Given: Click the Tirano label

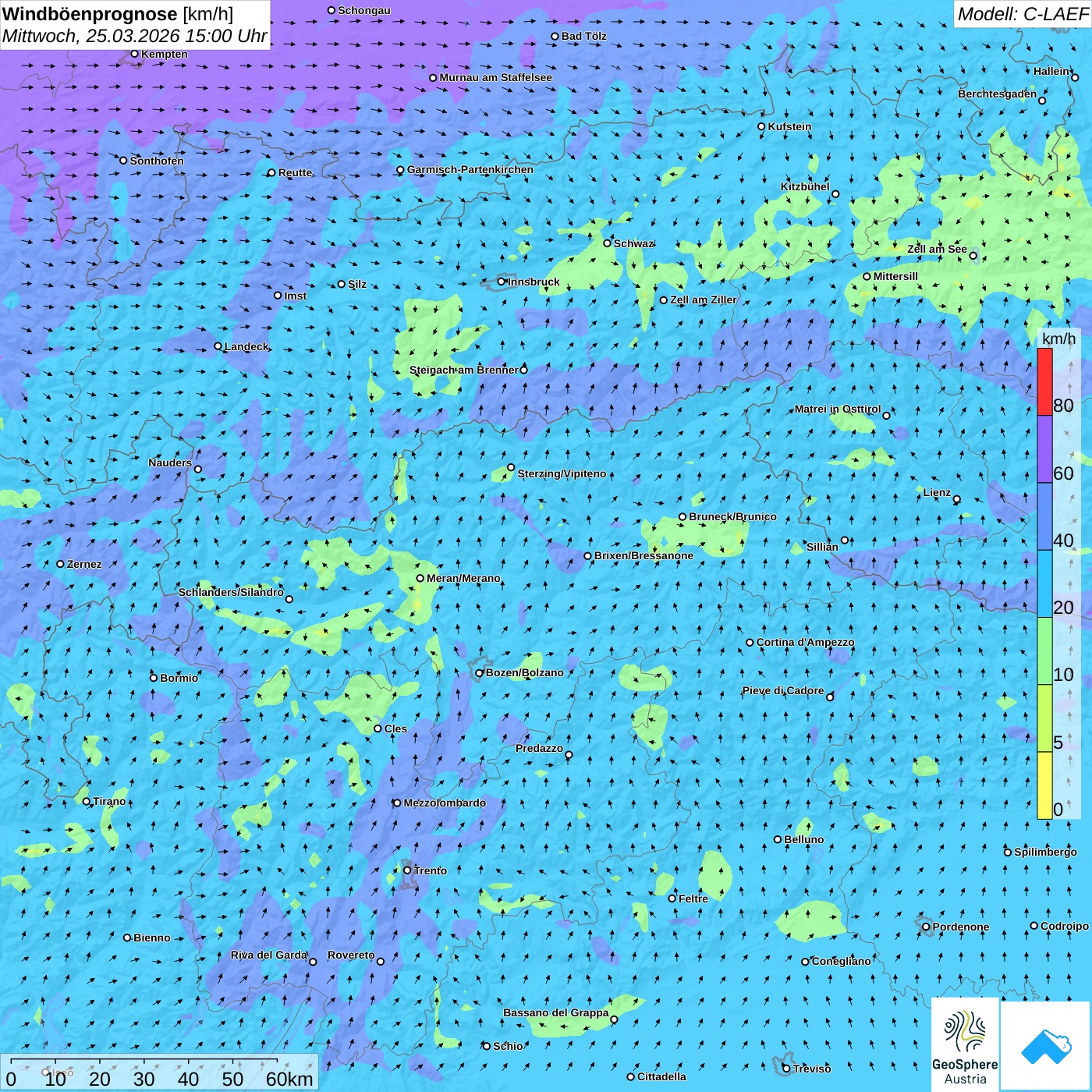Looking at the screenshot, I should (x=109, y=801).
